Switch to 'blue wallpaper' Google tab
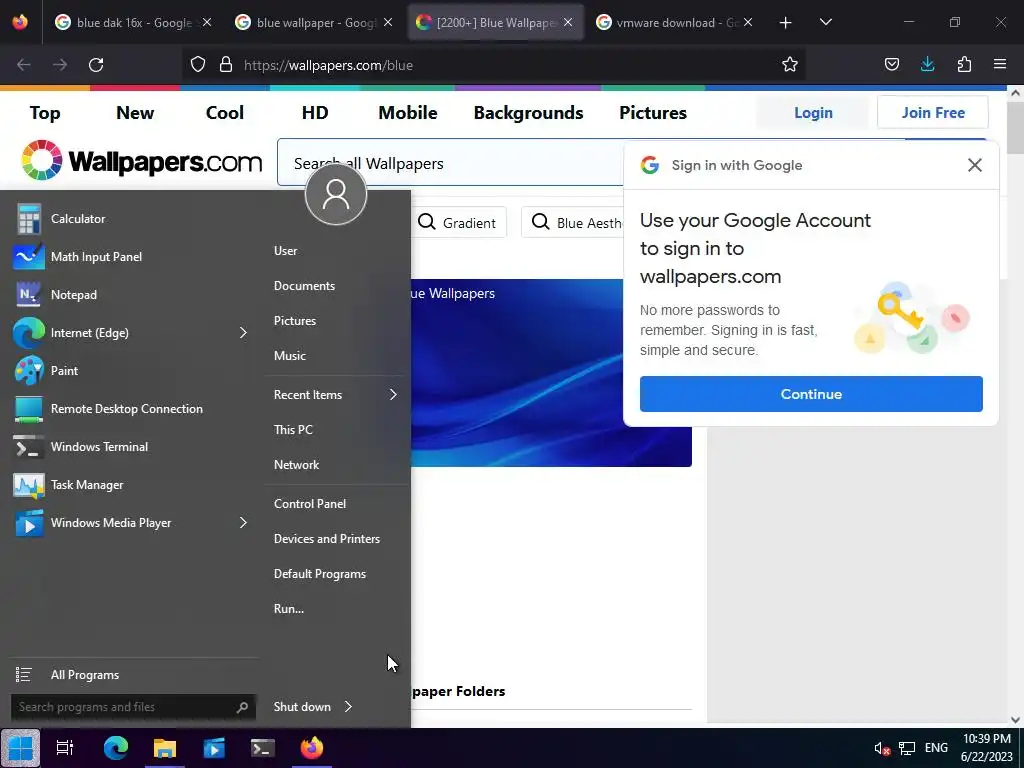Image resolution: width=1024 pixels, height=768 pixels. [315, 22]
